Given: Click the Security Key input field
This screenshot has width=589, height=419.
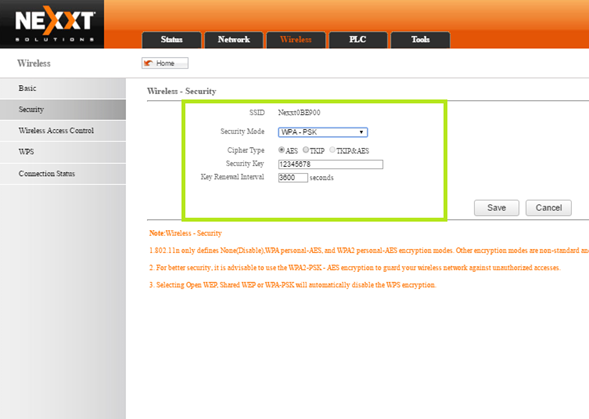Looking at the screenshot, I should click(x=331, y=164).
